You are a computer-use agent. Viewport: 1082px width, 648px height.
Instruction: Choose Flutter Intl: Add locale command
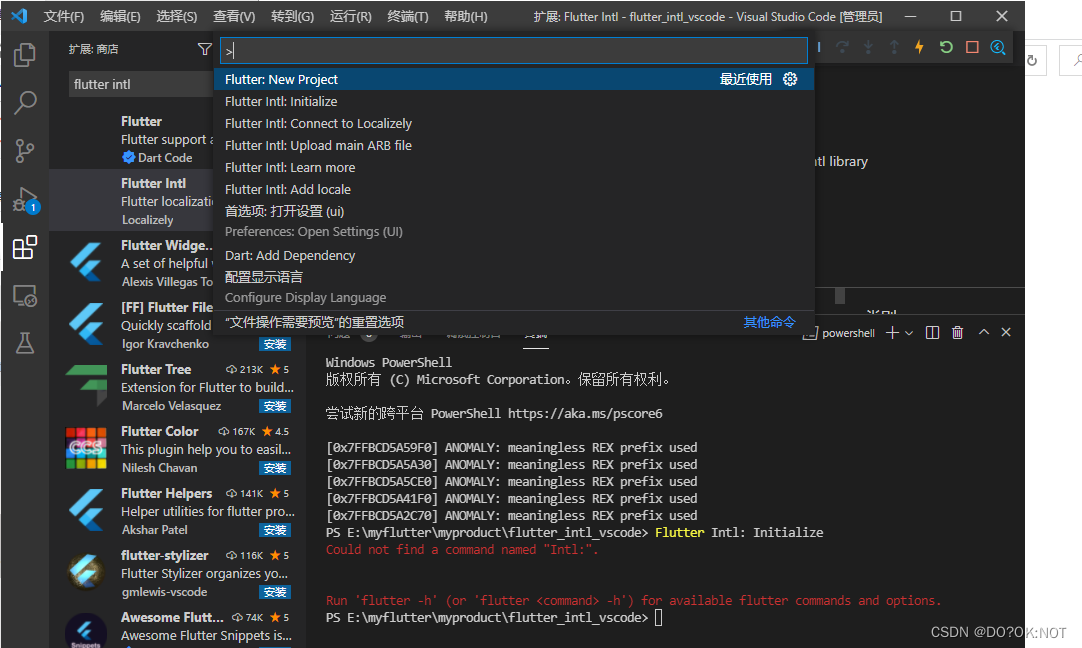tap(514, 190)
